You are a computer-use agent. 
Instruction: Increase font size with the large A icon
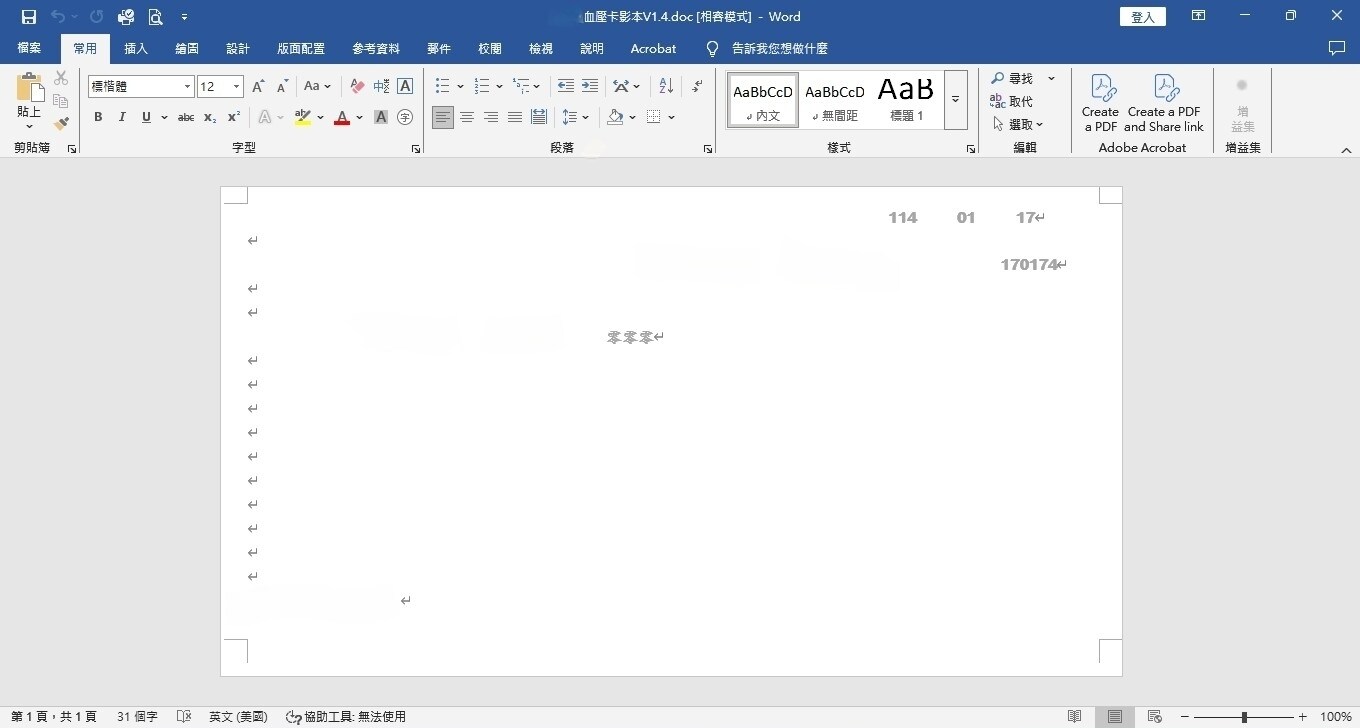pos(259,87)
